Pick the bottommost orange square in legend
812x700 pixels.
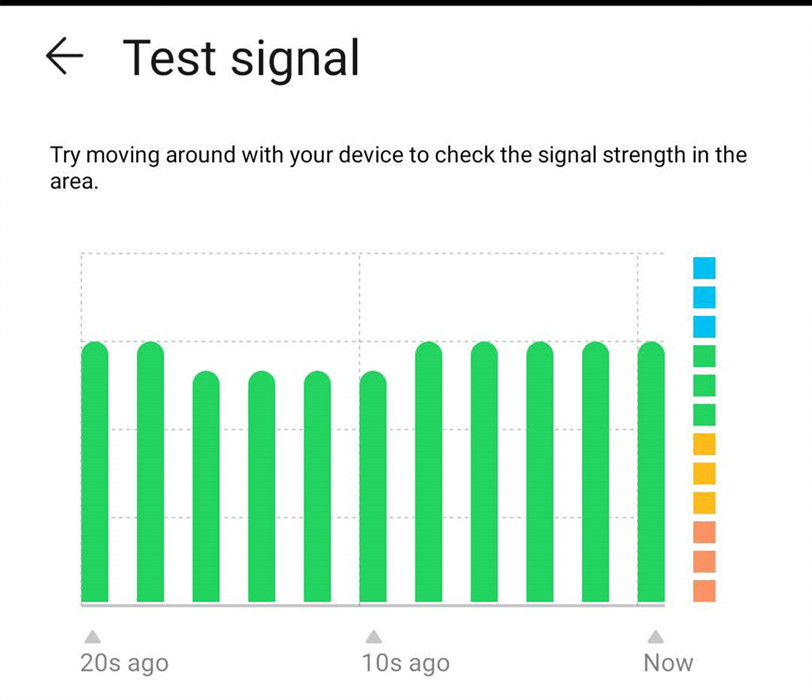704,591
